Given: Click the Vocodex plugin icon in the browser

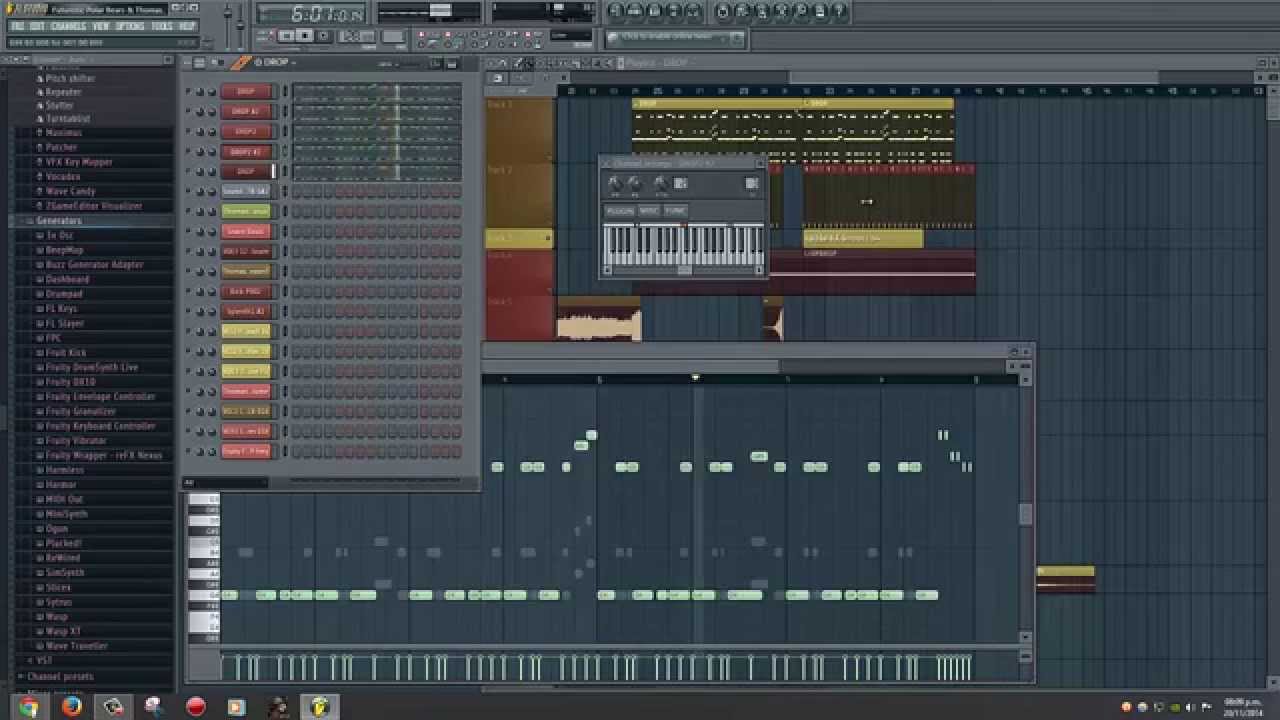Looking at the screenshot, I should click(40, 176).
